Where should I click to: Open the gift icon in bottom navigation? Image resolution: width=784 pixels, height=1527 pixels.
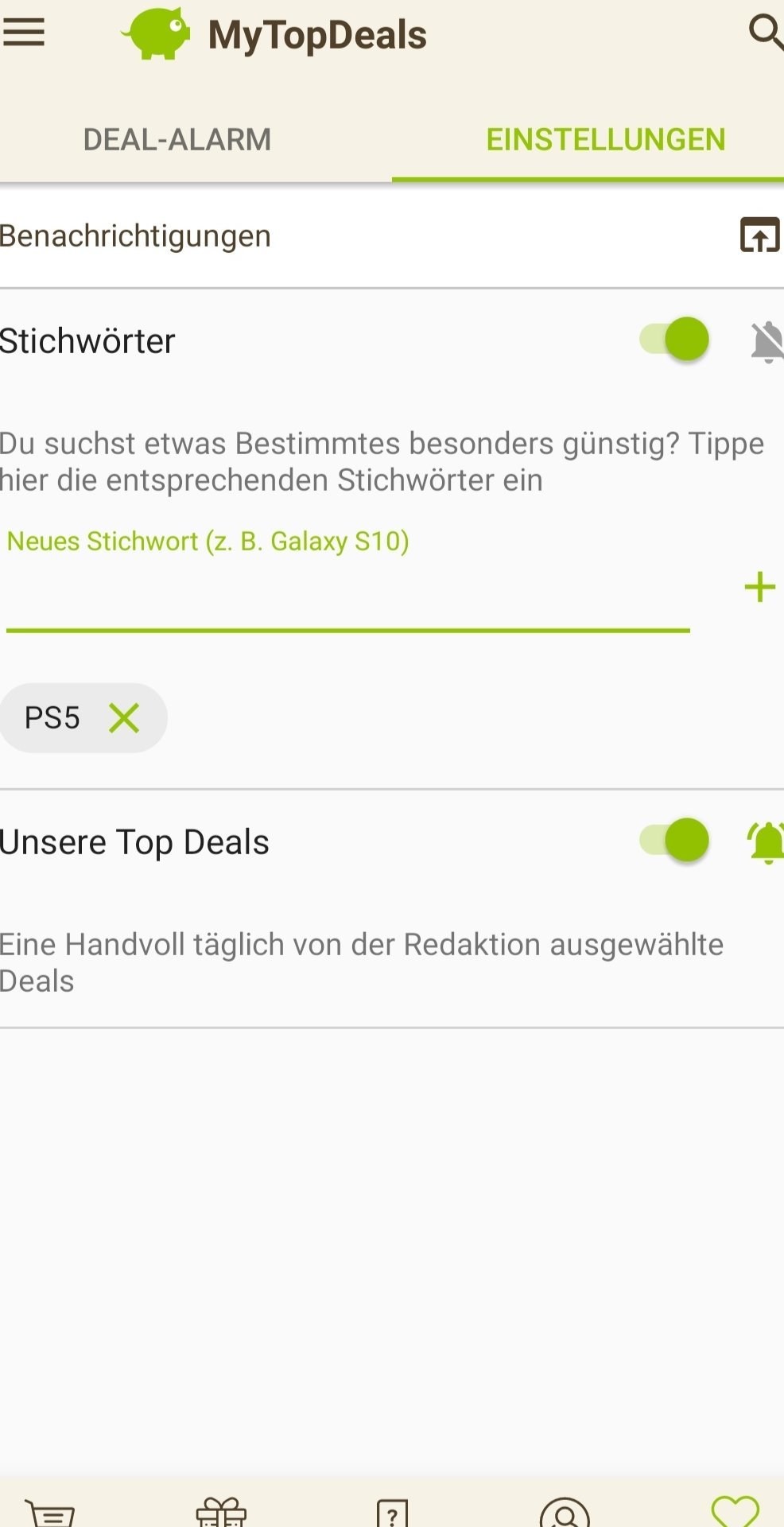click(221, 1512)
